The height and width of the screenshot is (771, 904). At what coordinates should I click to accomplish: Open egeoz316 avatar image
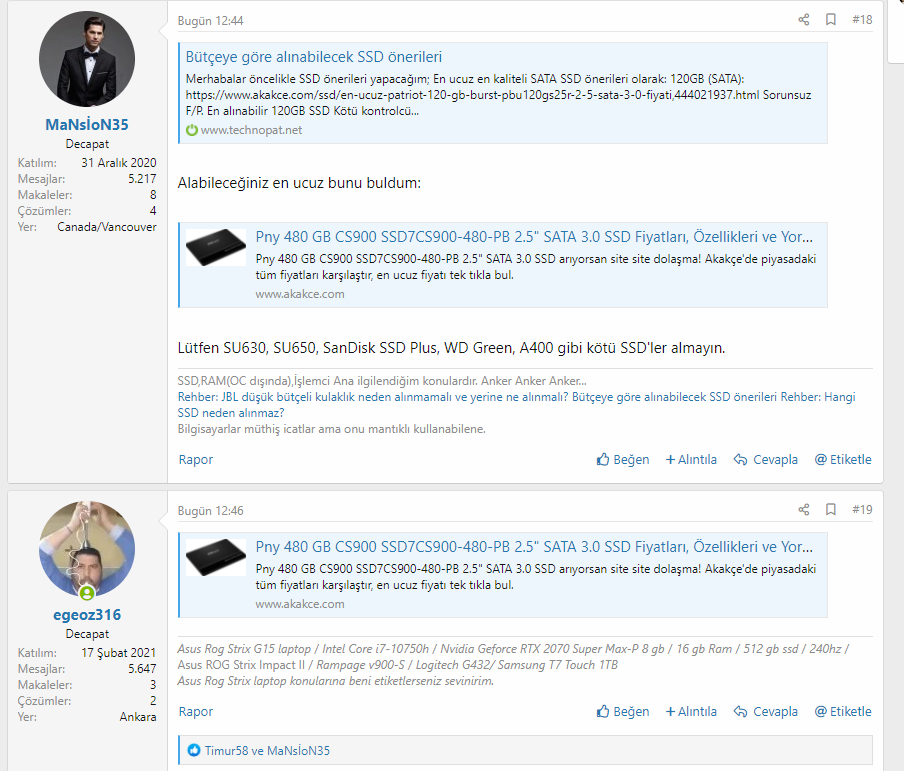coord(87,549)
